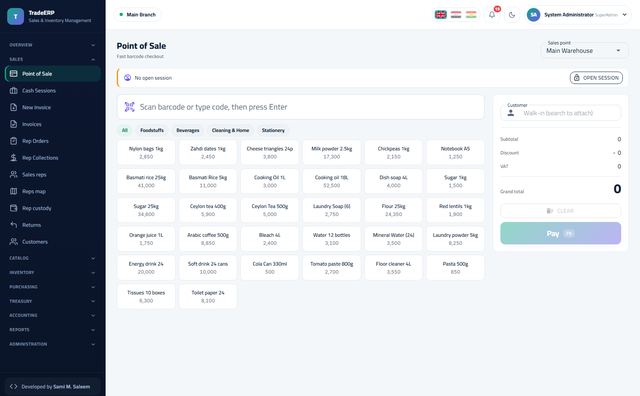Expand the Overview sidebar section

[52, 45]
